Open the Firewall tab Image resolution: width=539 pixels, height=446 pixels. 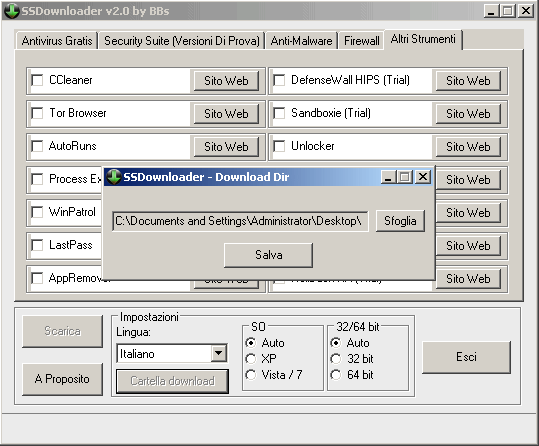click(362, 41)
